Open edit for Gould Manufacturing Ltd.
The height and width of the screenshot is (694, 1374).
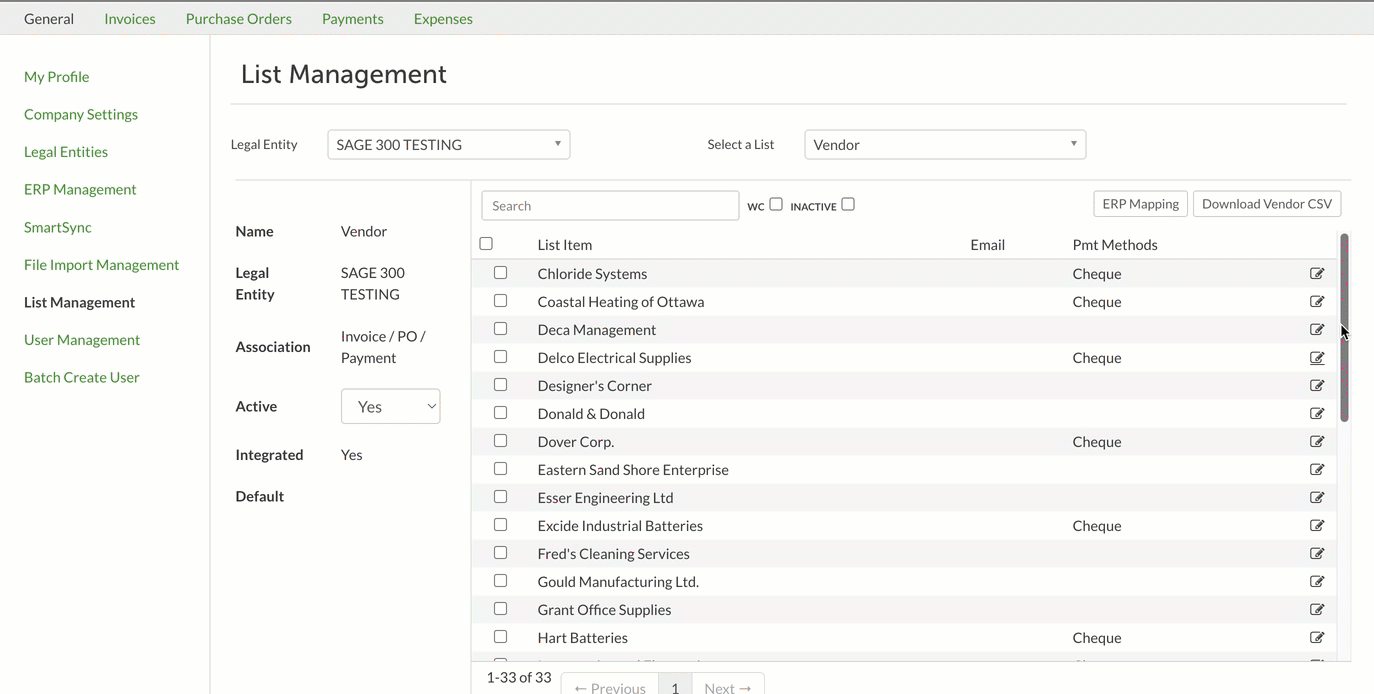coord(1317,581)
